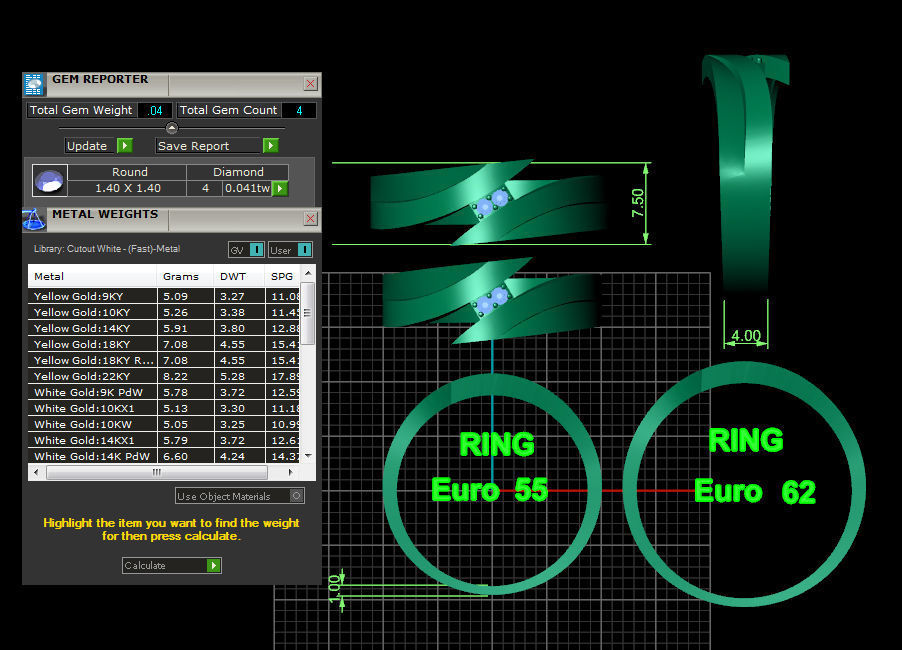
Task: Click the metal list scroll down arrow
Action: pos(308,456)
